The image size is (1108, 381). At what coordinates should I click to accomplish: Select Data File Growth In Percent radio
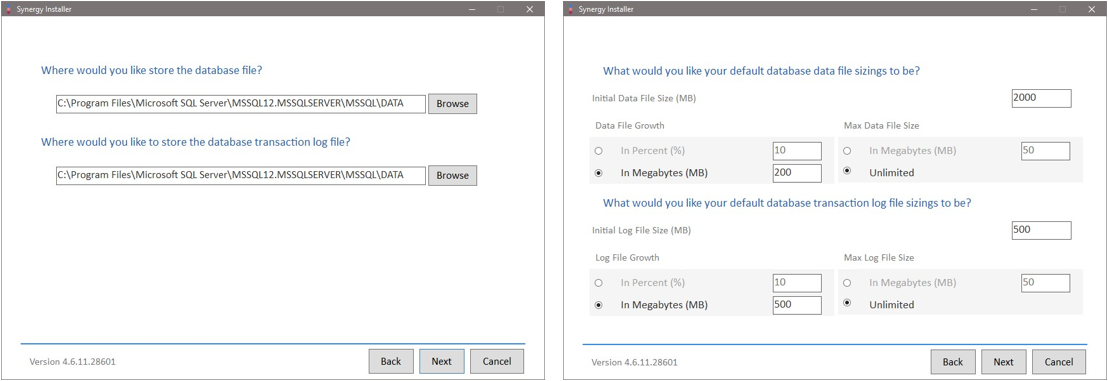click(599, 151)
